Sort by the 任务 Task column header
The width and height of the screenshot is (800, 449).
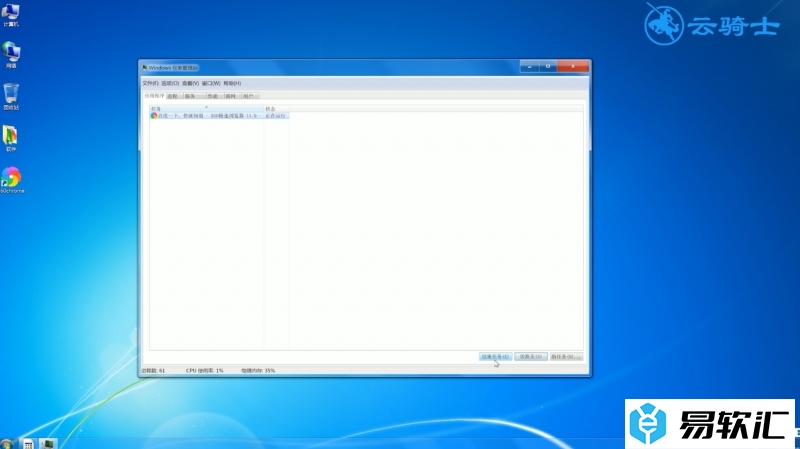click(x=207, y=109)
